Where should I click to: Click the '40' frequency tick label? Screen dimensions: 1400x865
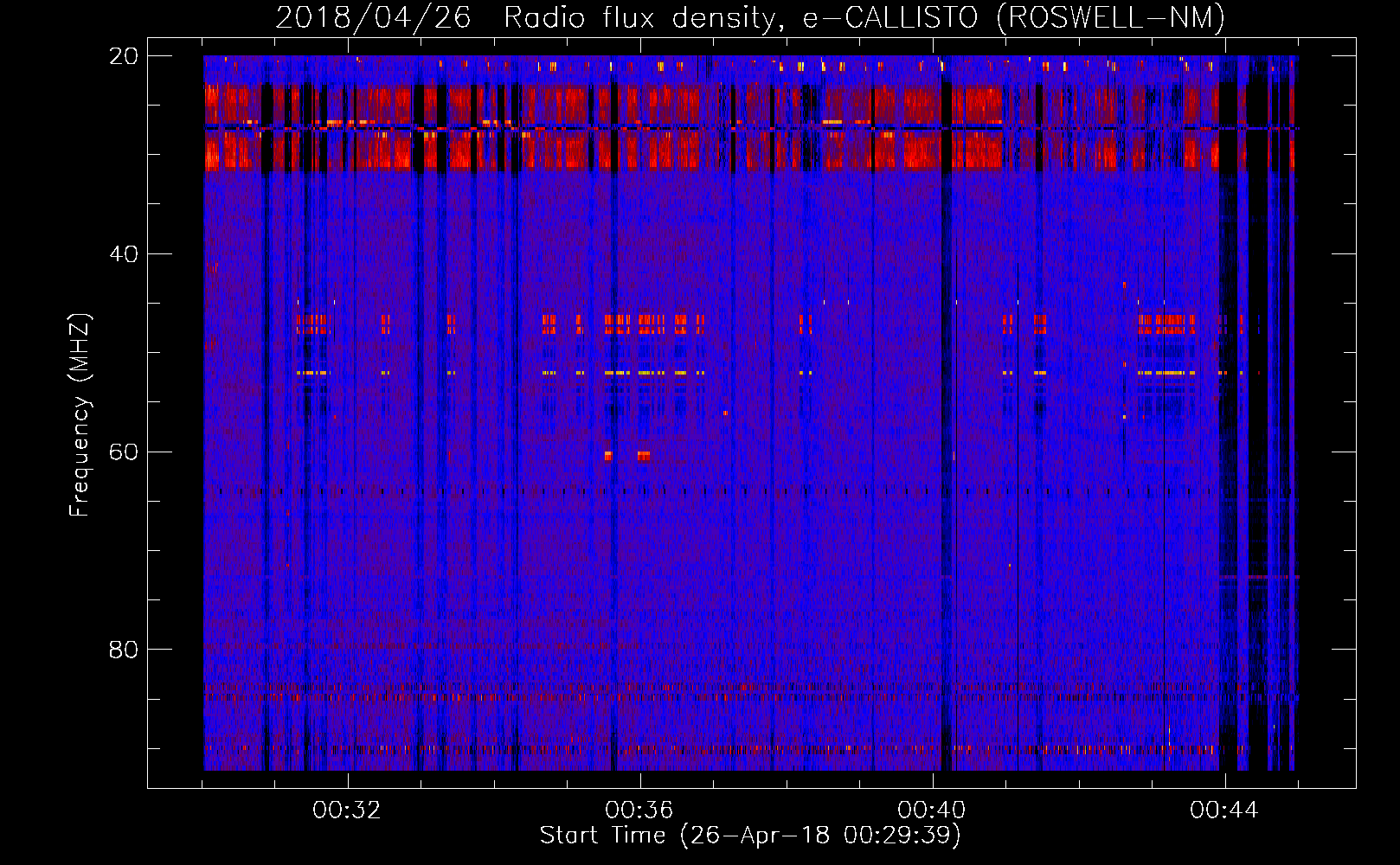124,254
